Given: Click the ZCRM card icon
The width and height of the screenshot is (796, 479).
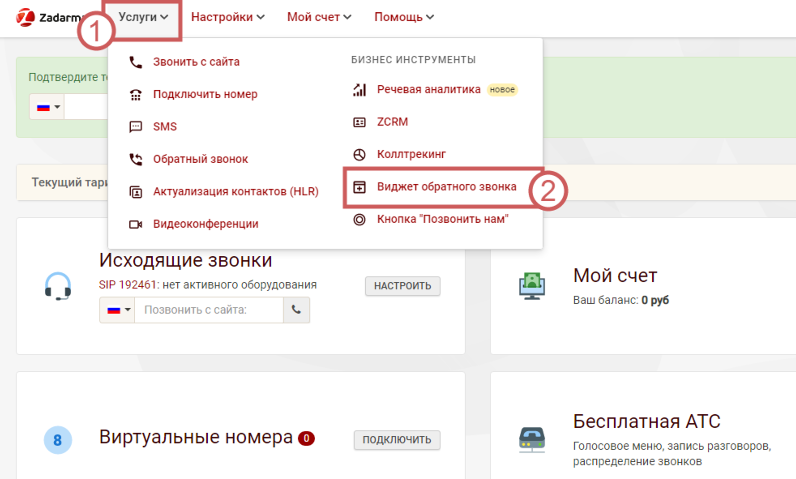Looking at the screenshot, I should pos(360,122).
